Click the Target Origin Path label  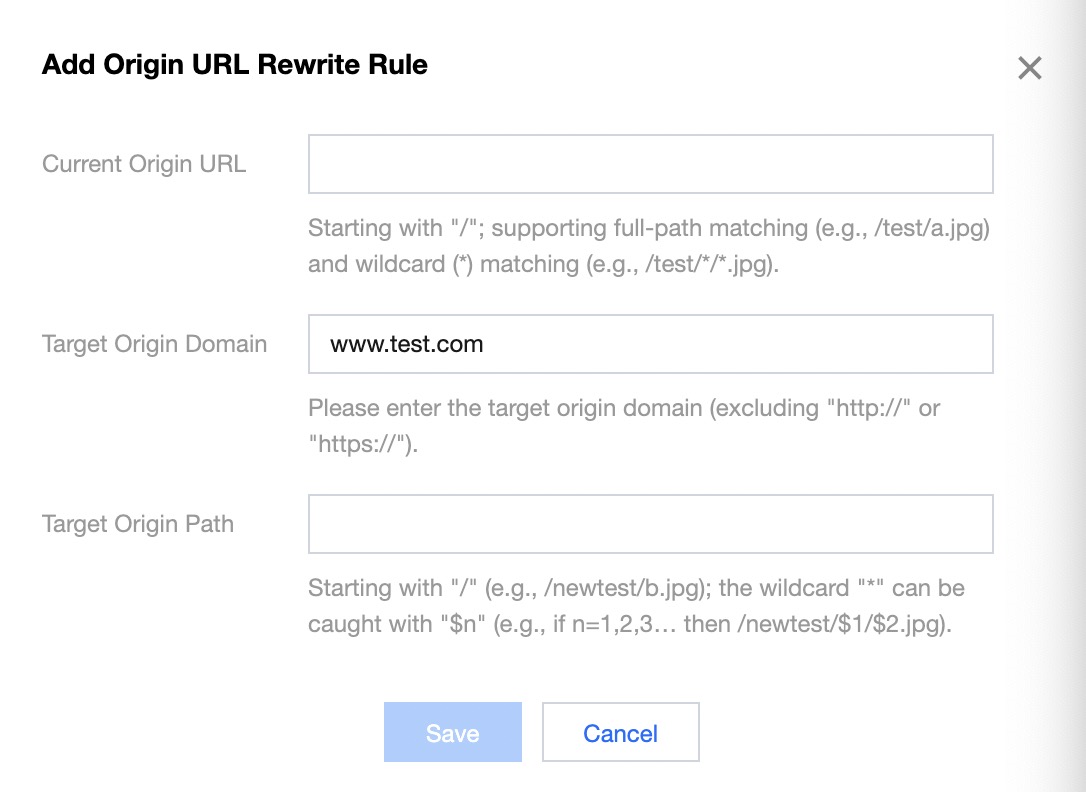pos(138,524)
